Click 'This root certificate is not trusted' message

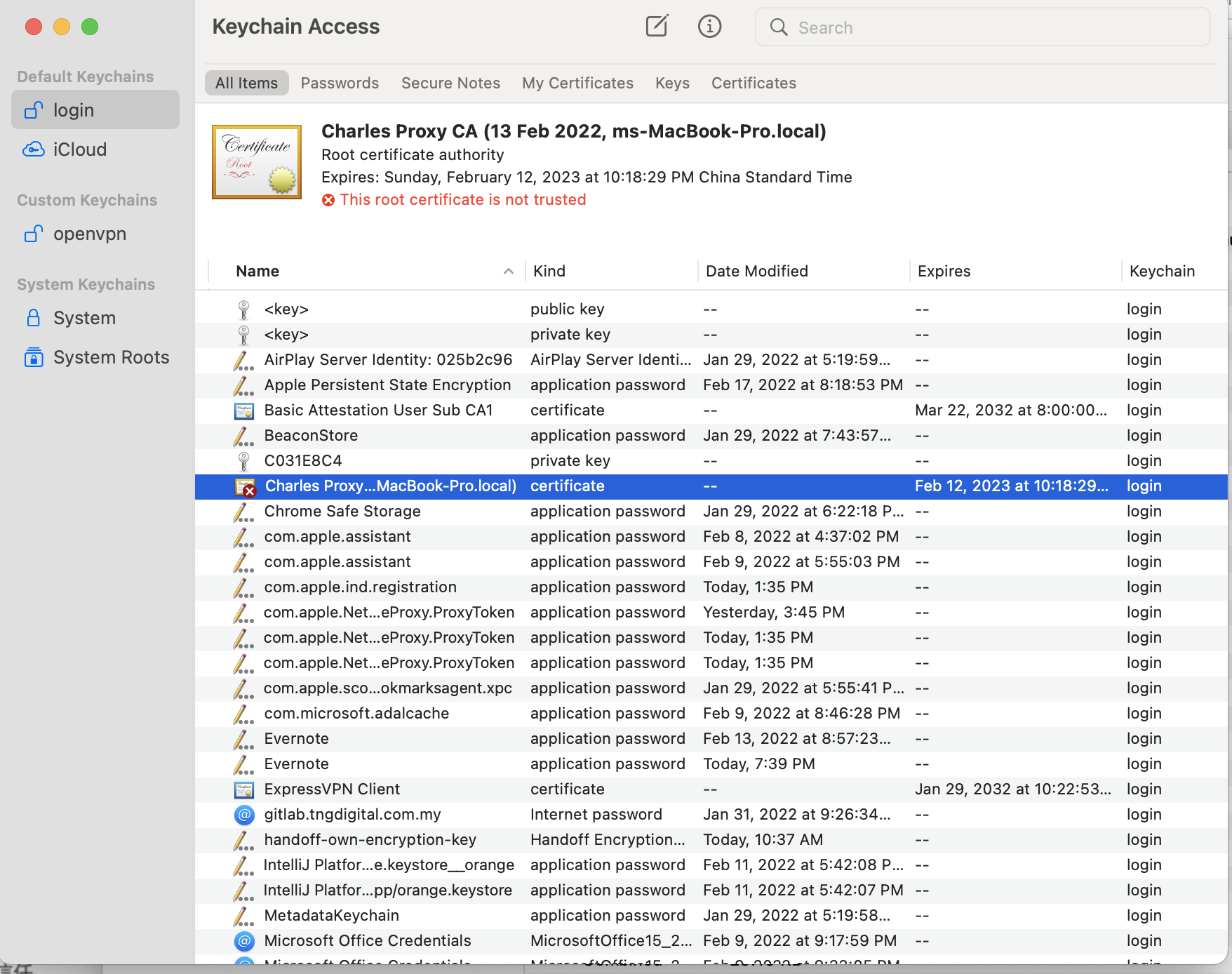coord(463,200)
